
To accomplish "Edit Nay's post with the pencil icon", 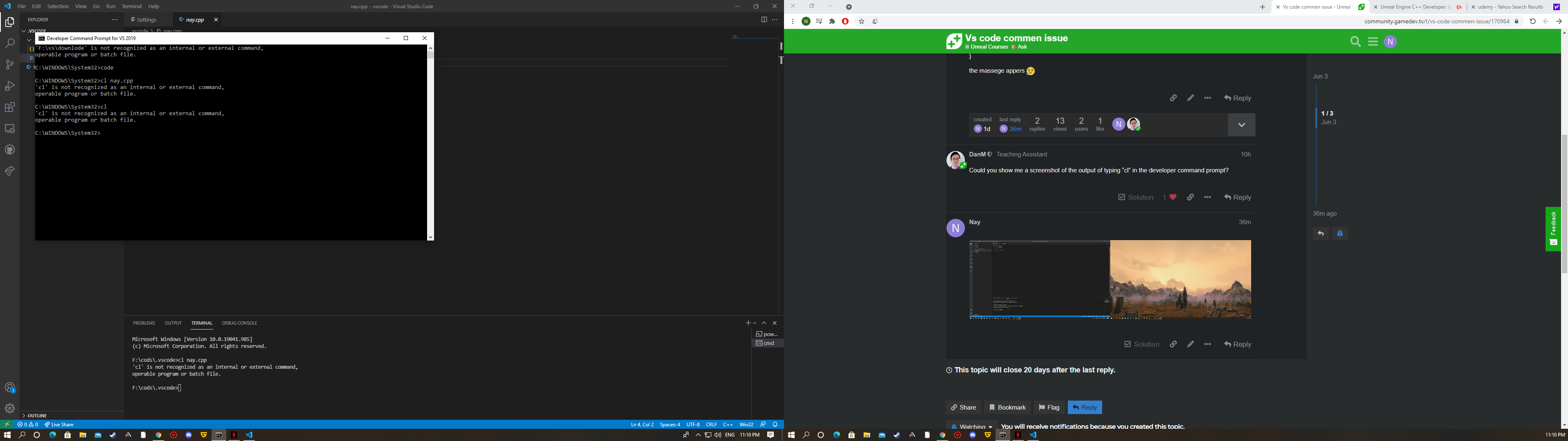I will coord(1190,343).
